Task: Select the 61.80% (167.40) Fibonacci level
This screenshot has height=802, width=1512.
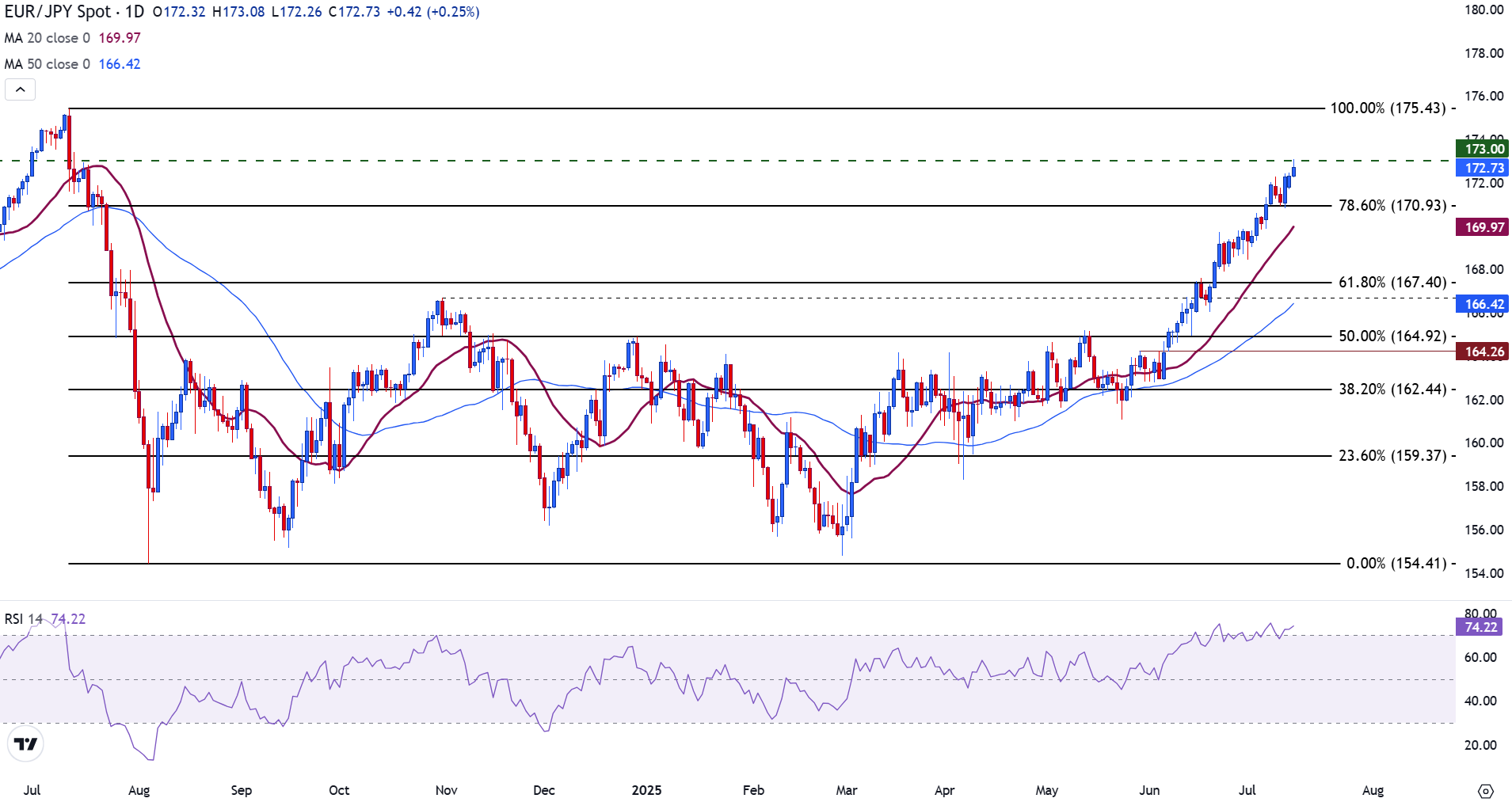Action: 1392,283
